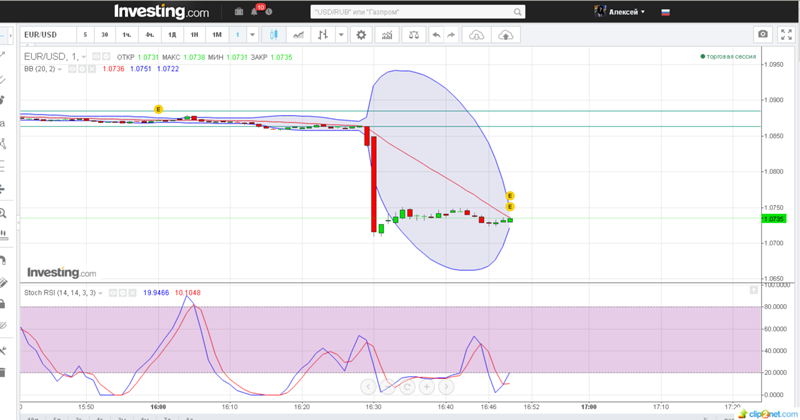Select the 4ч timeframe
The height and width of the screenshot is (420, 800).
coord(149,35)
